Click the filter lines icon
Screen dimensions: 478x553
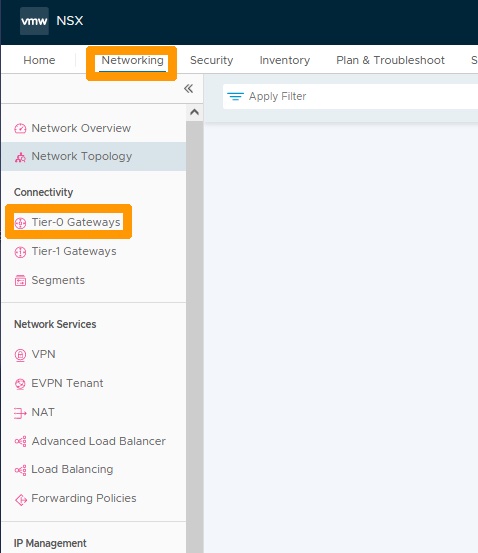pos(235,96)
